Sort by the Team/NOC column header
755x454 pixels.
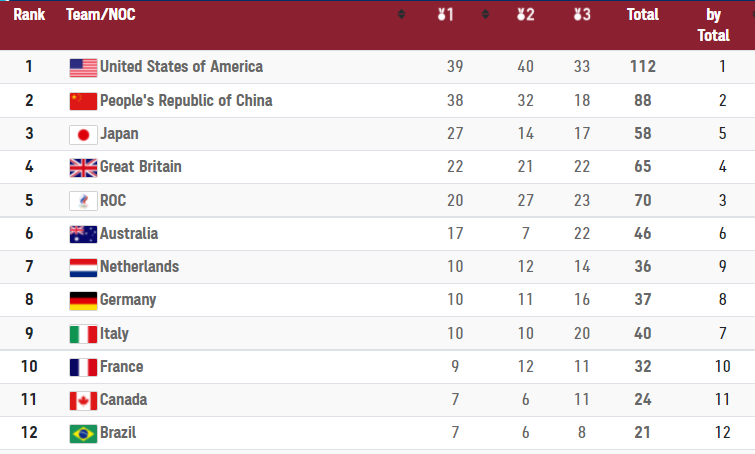point(100,15)
